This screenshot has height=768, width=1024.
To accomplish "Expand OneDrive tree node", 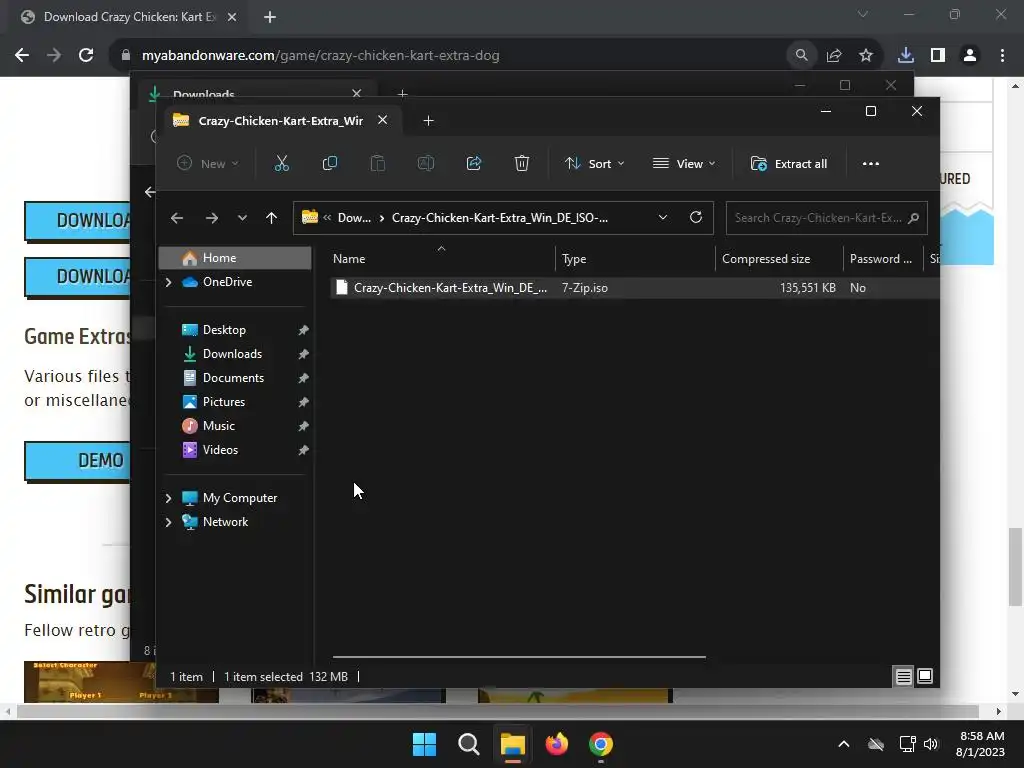I will tap(168, 282).
